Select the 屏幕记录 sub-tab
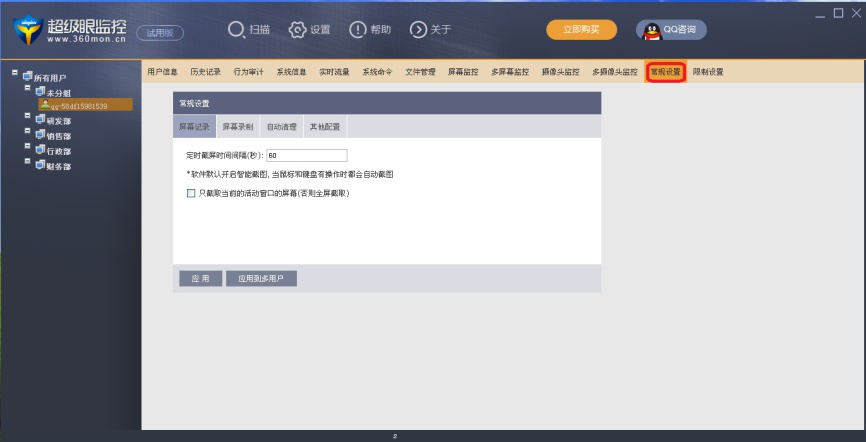Image resolution: width=866 pixels, height=442 pixels. click(194, 127)
